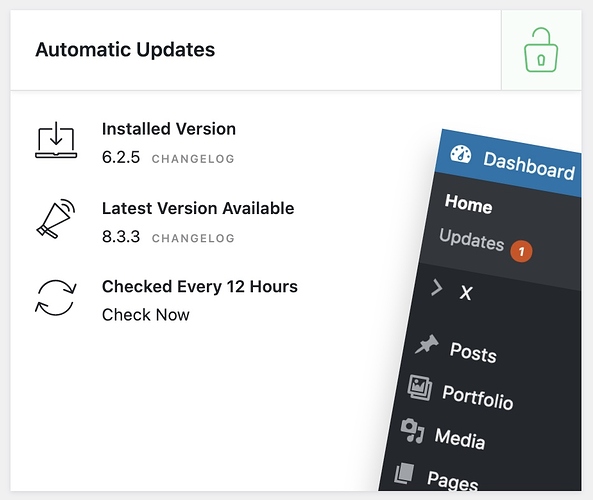Open changelog for latest version 8.3.3
The height and width of the screenshot is (500, 593).
(x=193, y=238)
